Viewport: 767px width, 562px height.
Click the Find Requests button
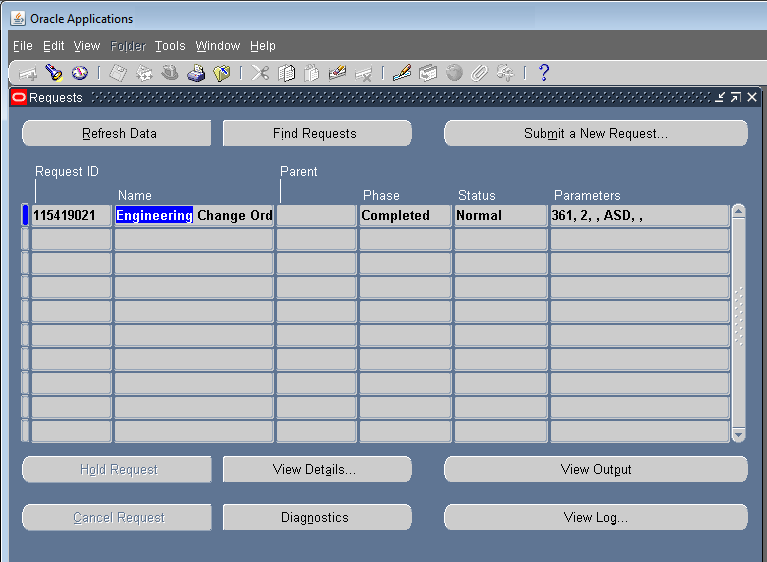(317, 134)
